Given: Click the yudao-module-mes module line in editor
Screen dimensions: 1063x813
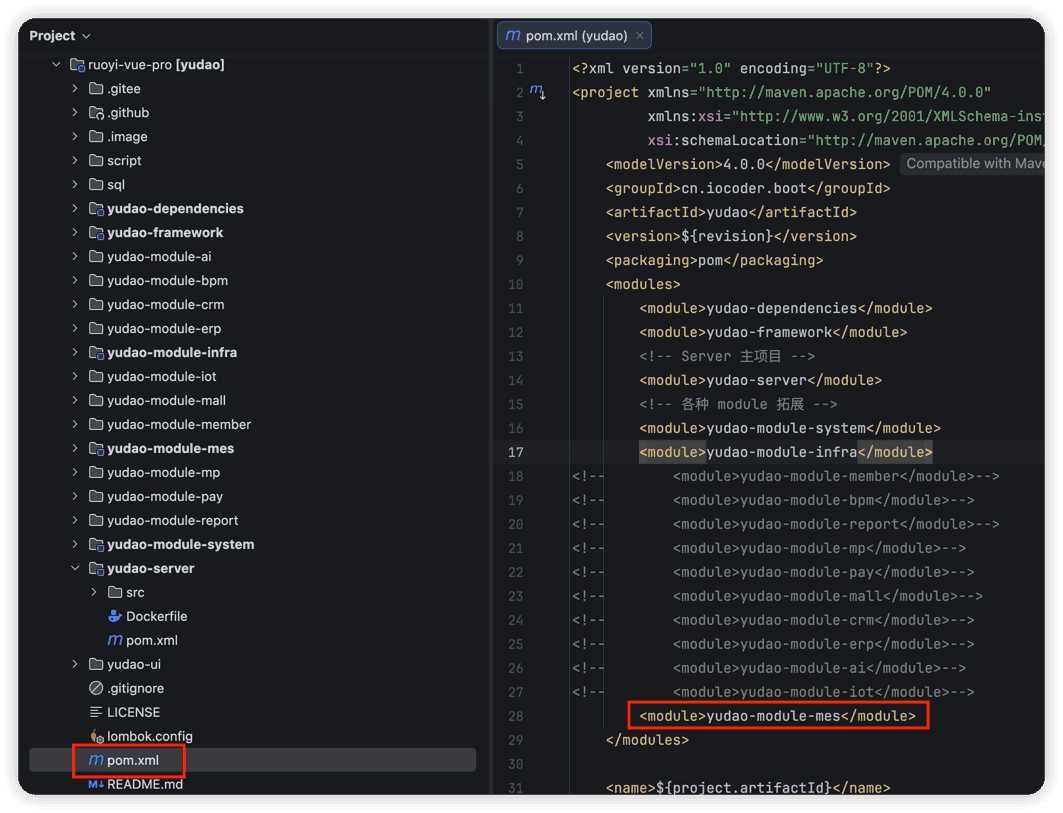Looking at the screenshot, I should (x=777, y=715).
